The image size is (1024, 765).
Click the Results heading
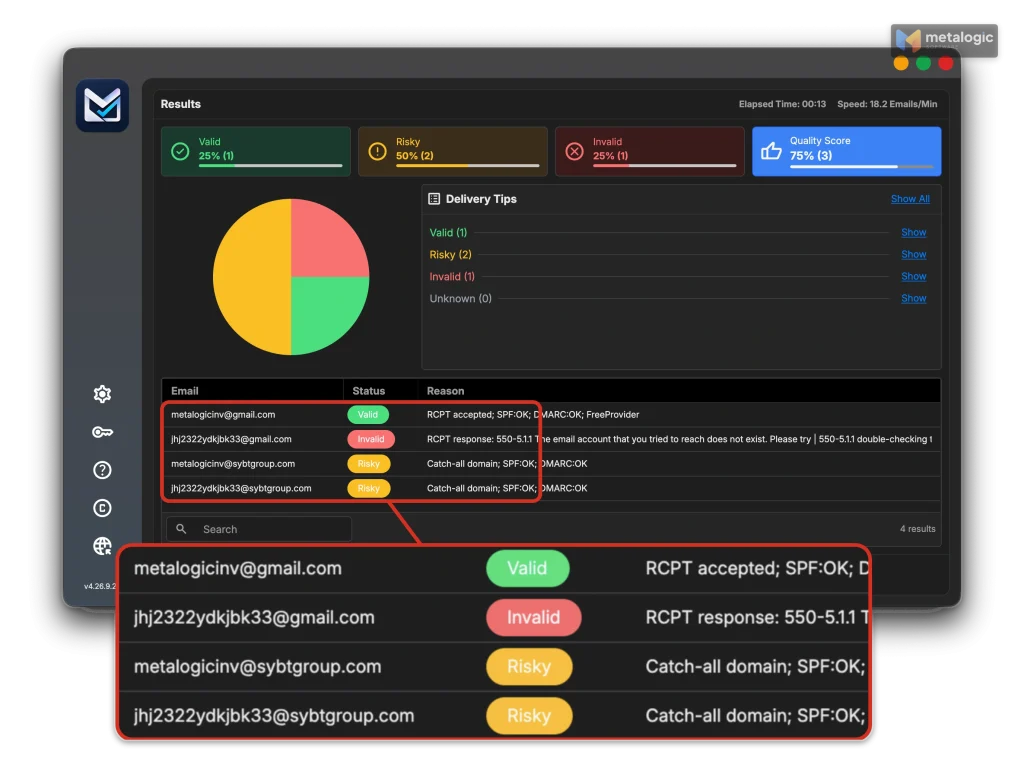pos(181,104)
